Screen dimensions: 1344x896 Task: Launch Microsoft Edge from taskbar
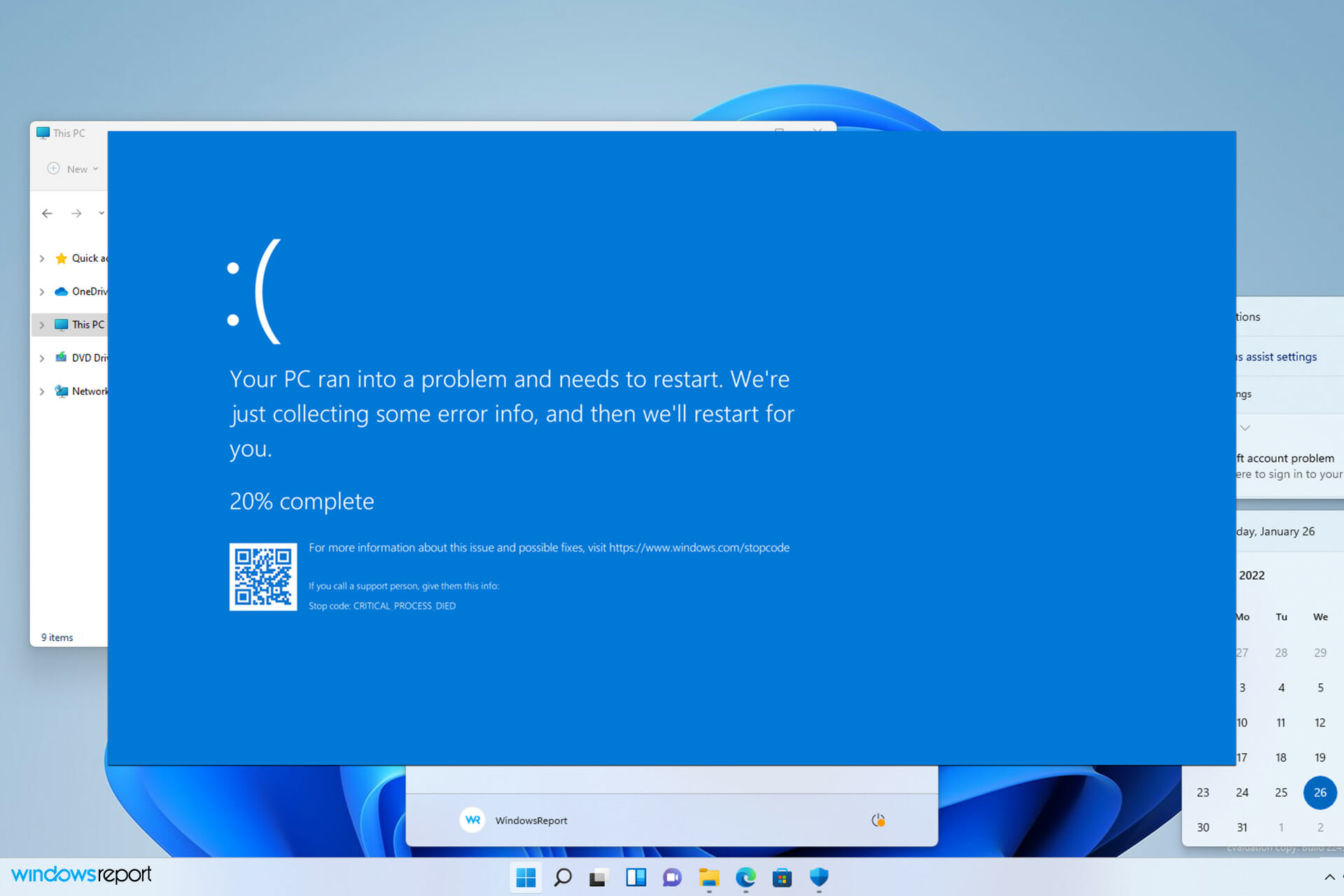(745, 877)
